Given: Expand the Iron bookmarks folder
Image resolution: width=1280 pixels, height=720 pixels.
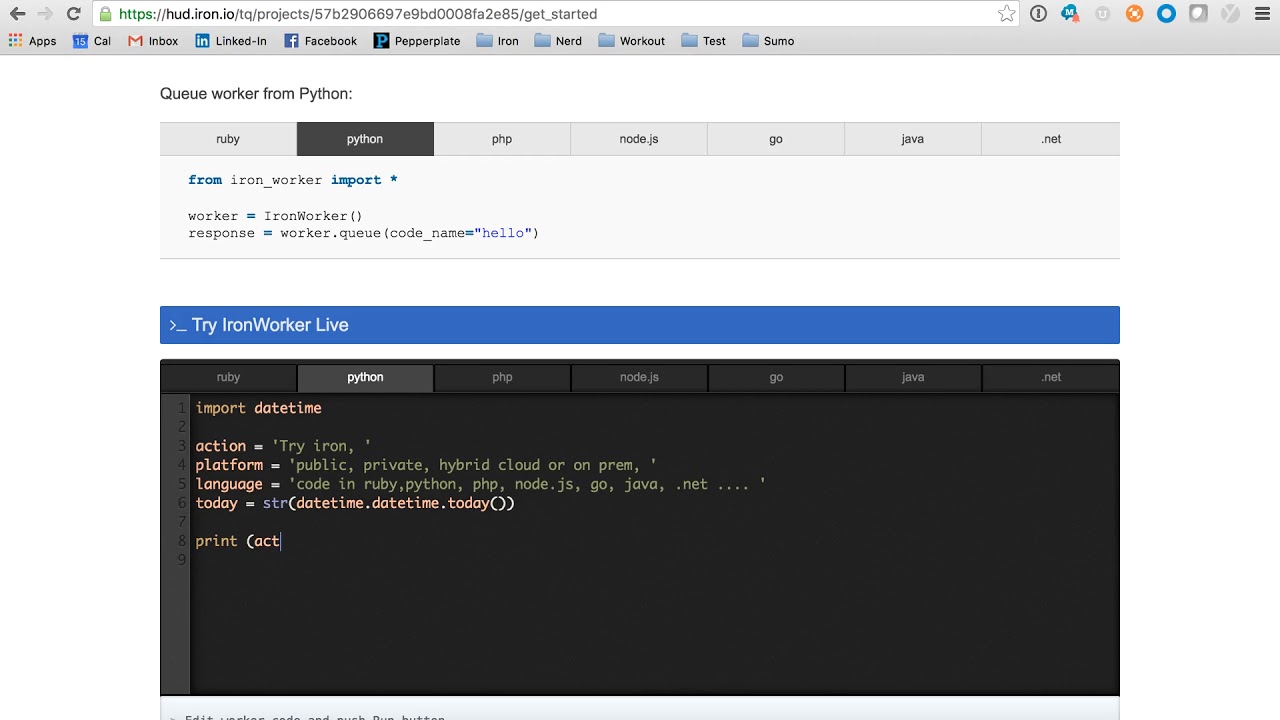Looking at the screenshot, I should click(498, 41).
